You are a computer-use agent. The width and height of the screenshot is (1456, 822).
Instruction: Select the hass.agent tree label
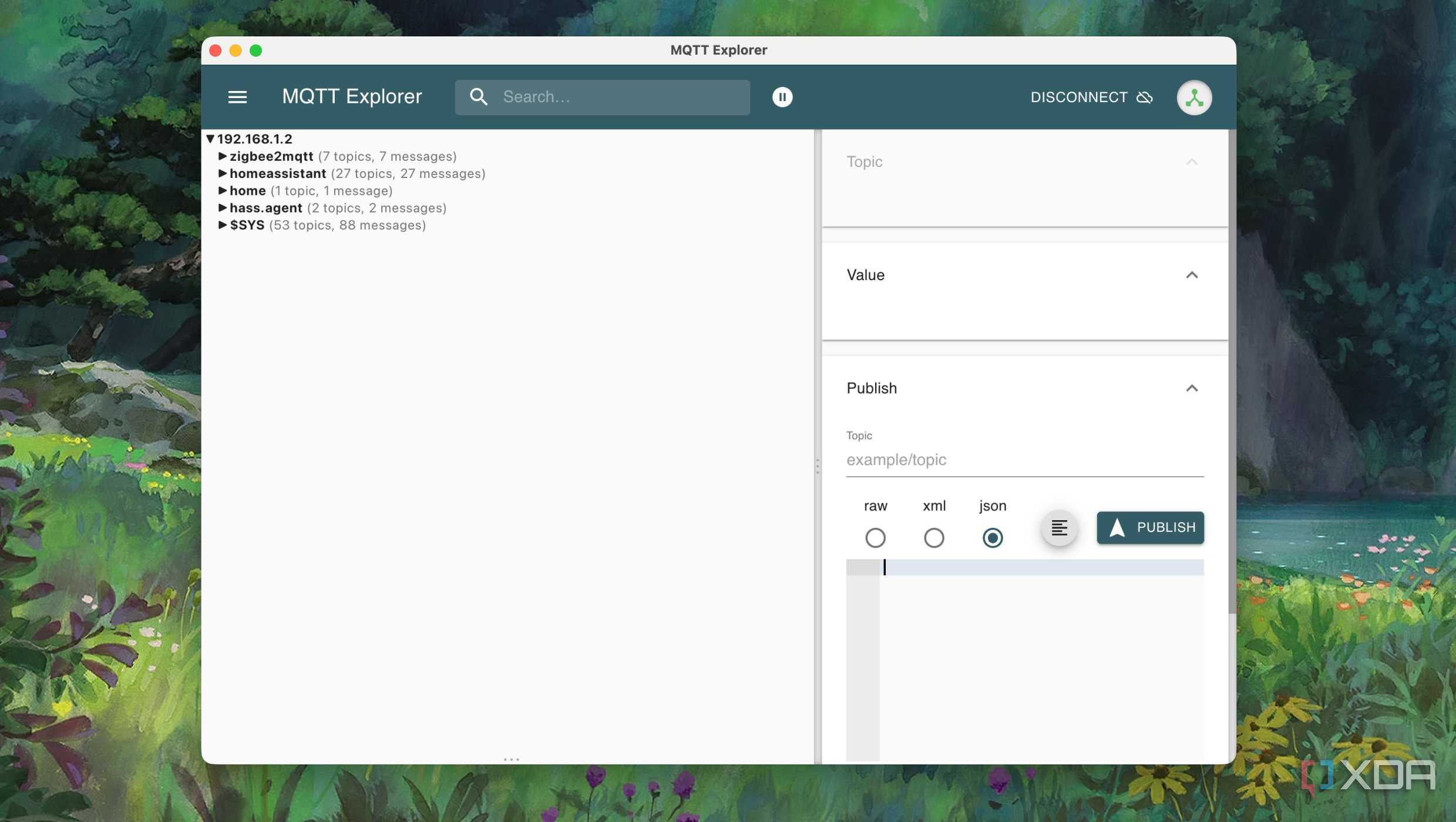point(265,208)
